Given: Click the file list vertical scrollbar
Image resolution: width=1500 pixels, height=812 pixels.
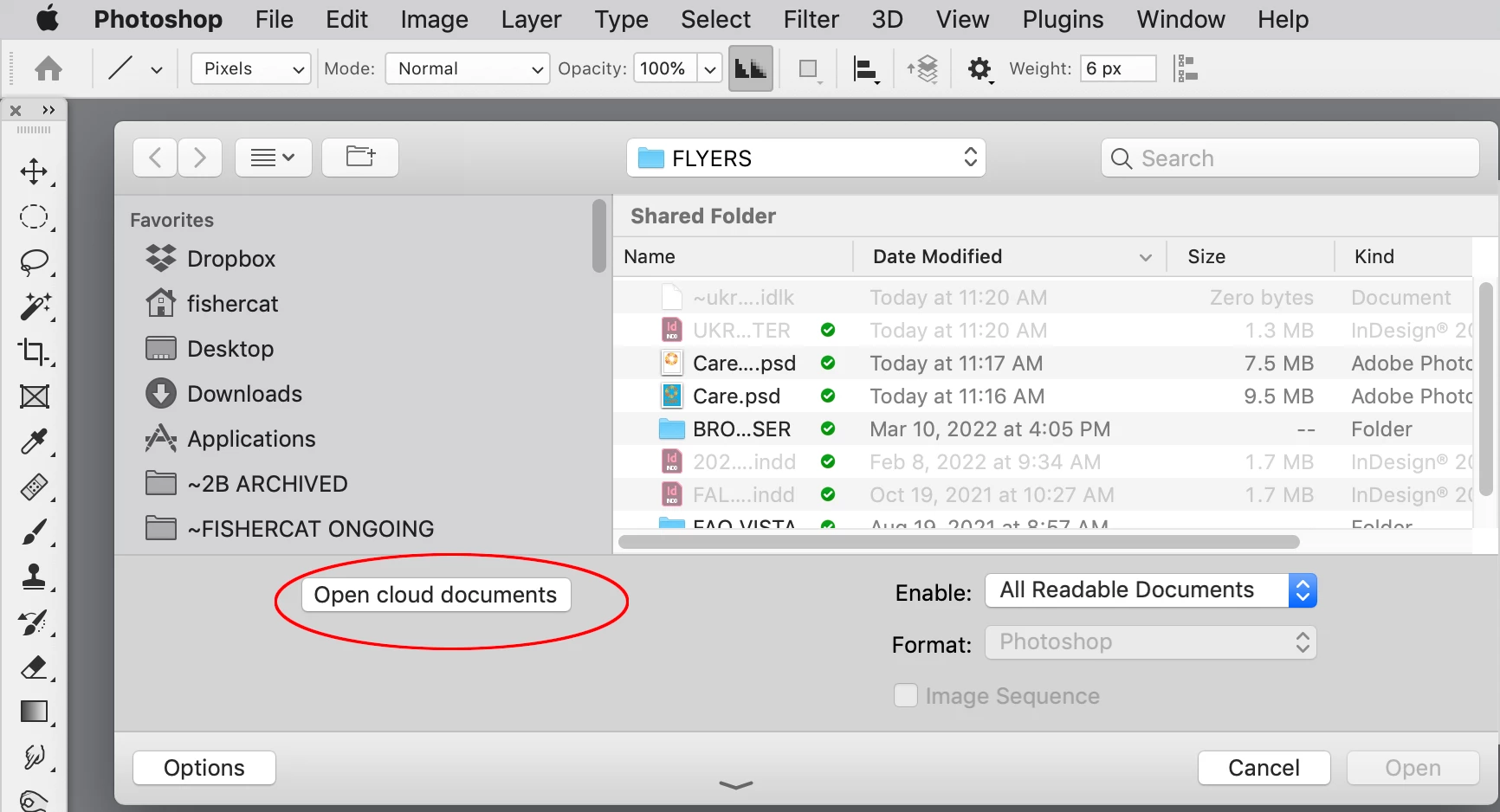Looking at the screenshot, I should click(1486, 389).
